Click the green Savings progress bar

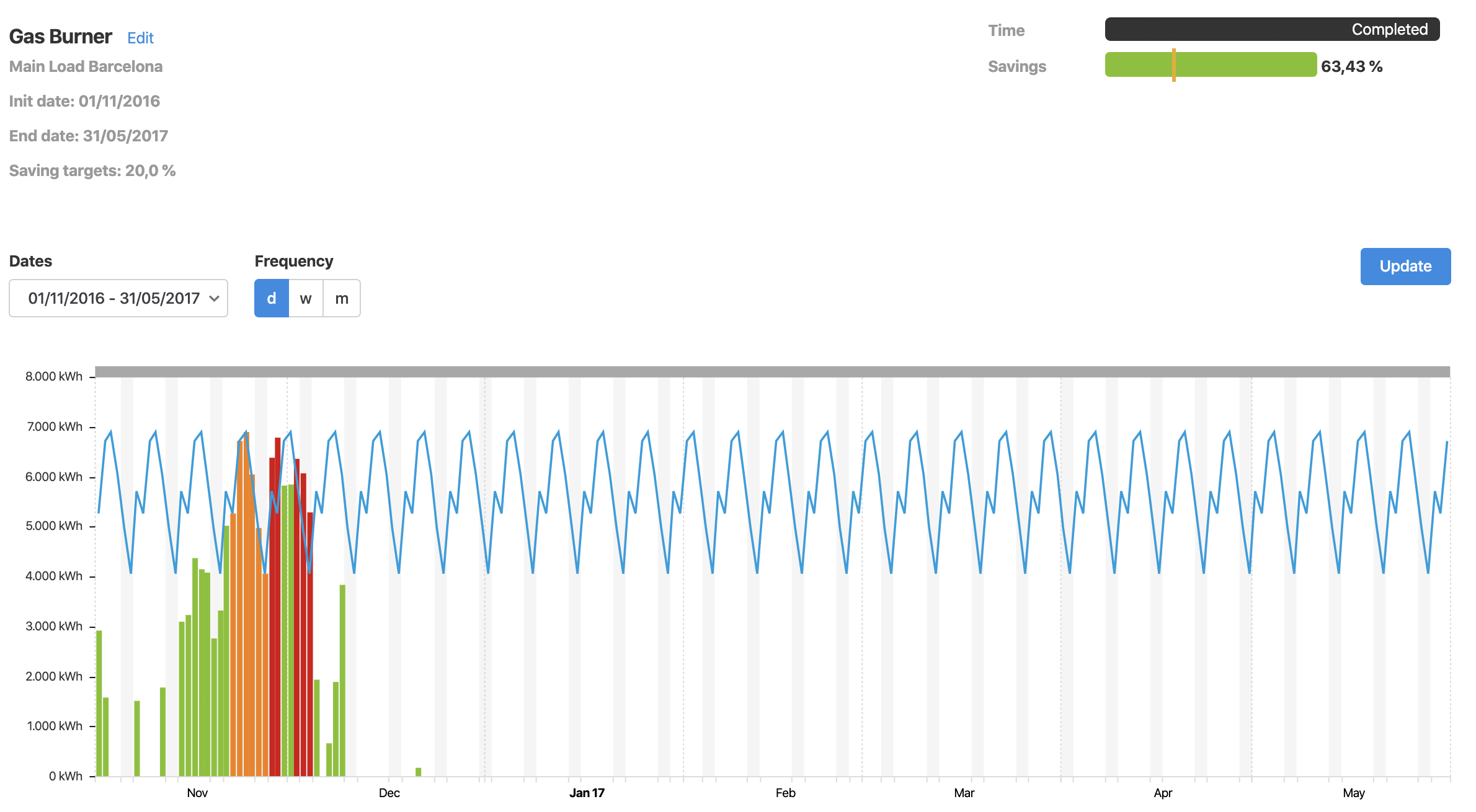pyautogui.click(x=1247, y=65)
